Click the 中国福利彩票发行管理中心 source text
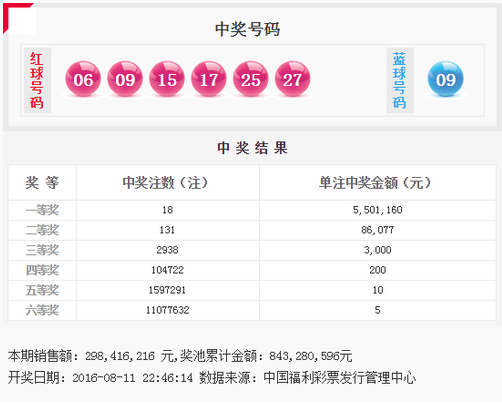The height and width of the screenshot is (405, 502). (x=340, y=378)
